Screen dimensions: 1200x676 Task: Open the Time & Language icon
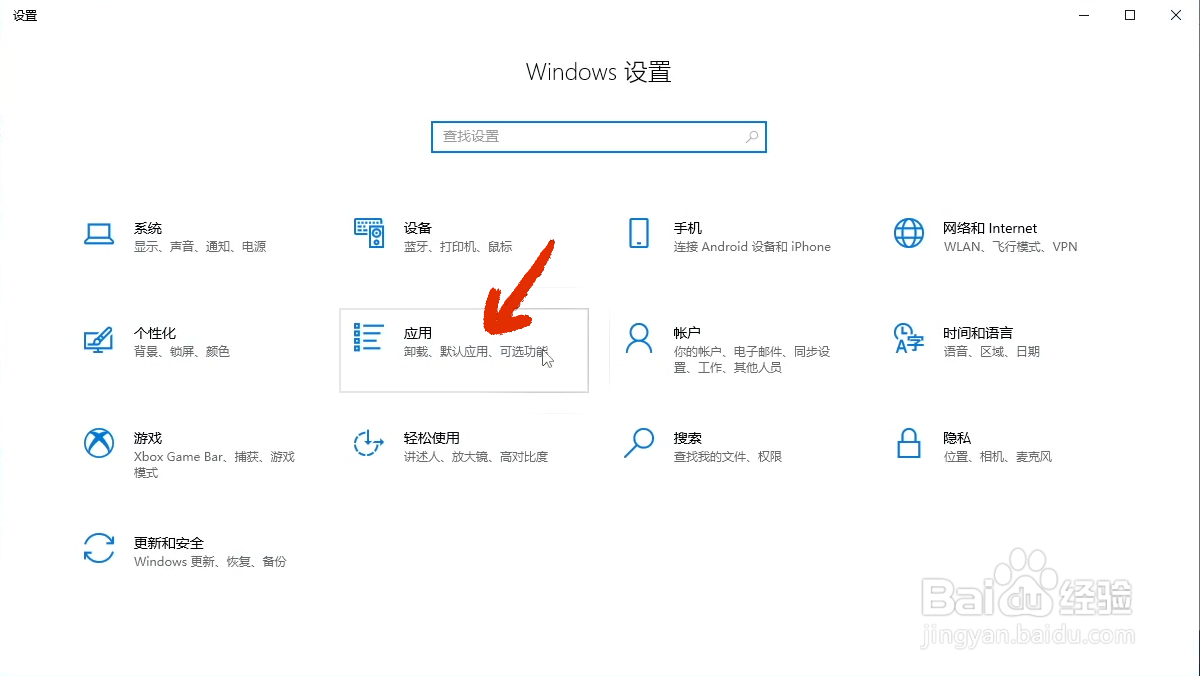coord(909,338)
